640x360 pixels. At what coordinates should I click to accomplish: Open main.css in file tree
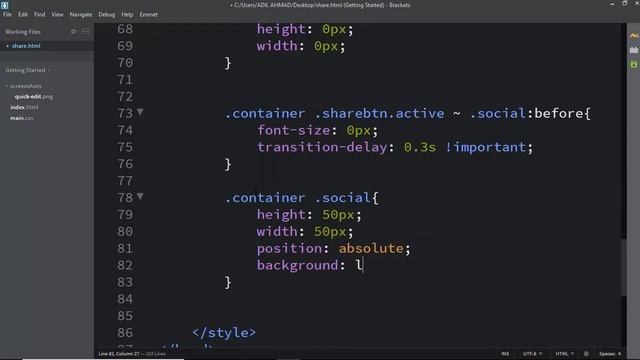coord(22,118)
